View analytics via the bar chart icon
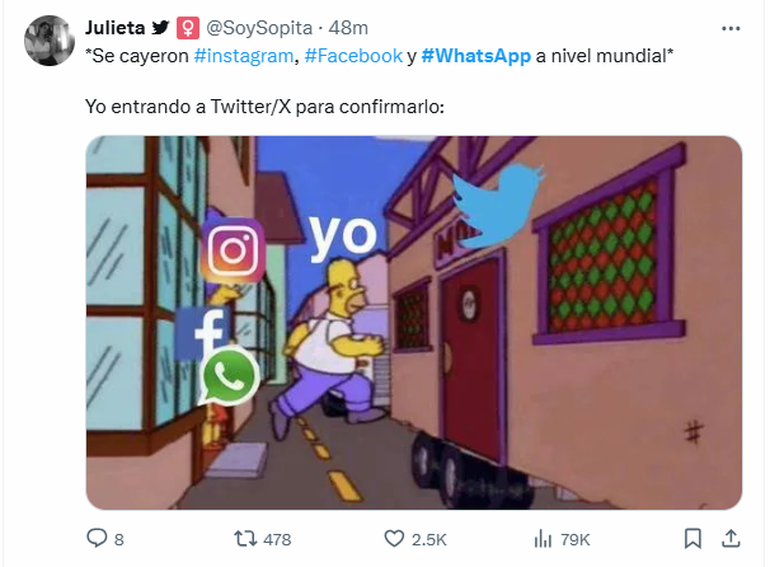 [x=543, y=539]
